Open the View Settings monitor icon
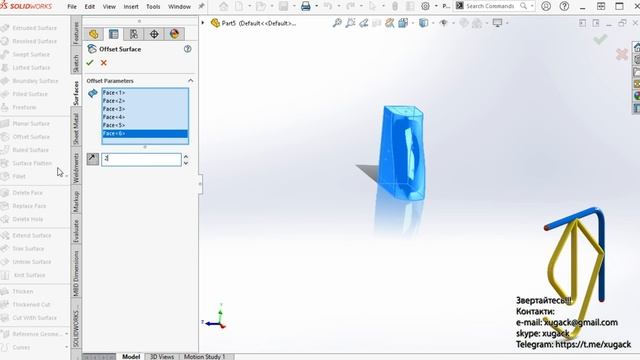The width and height of the screenshot is (640, 360). pos(497,23)
